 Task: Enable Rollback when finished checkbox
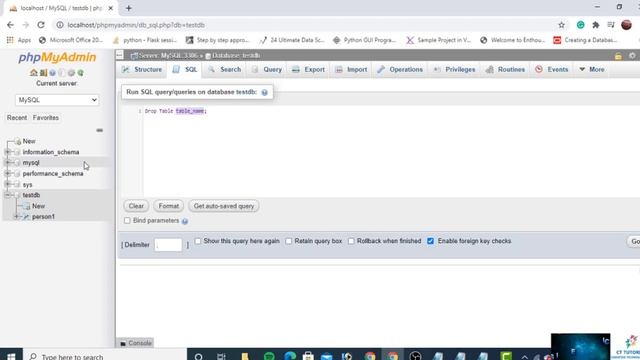tap(351, 241)
